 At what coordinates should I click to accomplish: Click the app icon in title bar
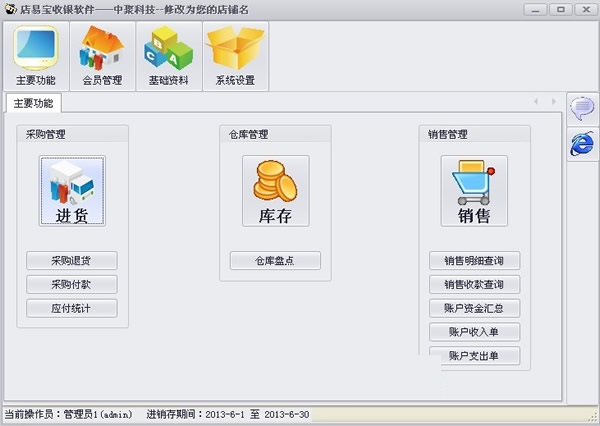(x=11, y=9)
